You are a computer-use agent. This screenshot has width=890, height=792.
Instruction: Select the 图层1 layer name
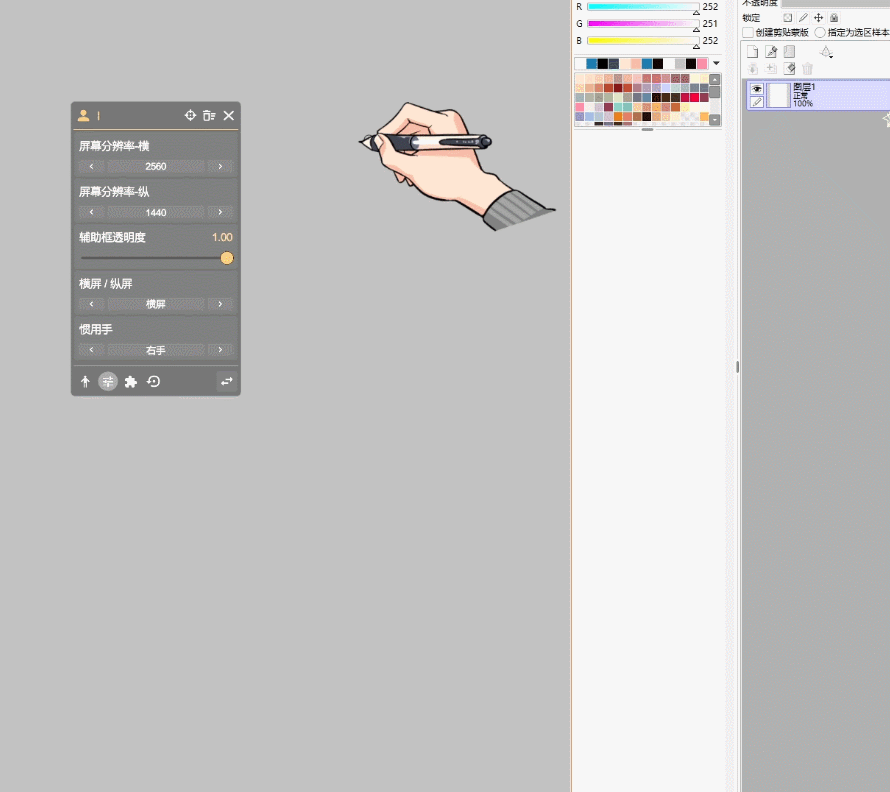pyautogui.click(x=804, y=87)
